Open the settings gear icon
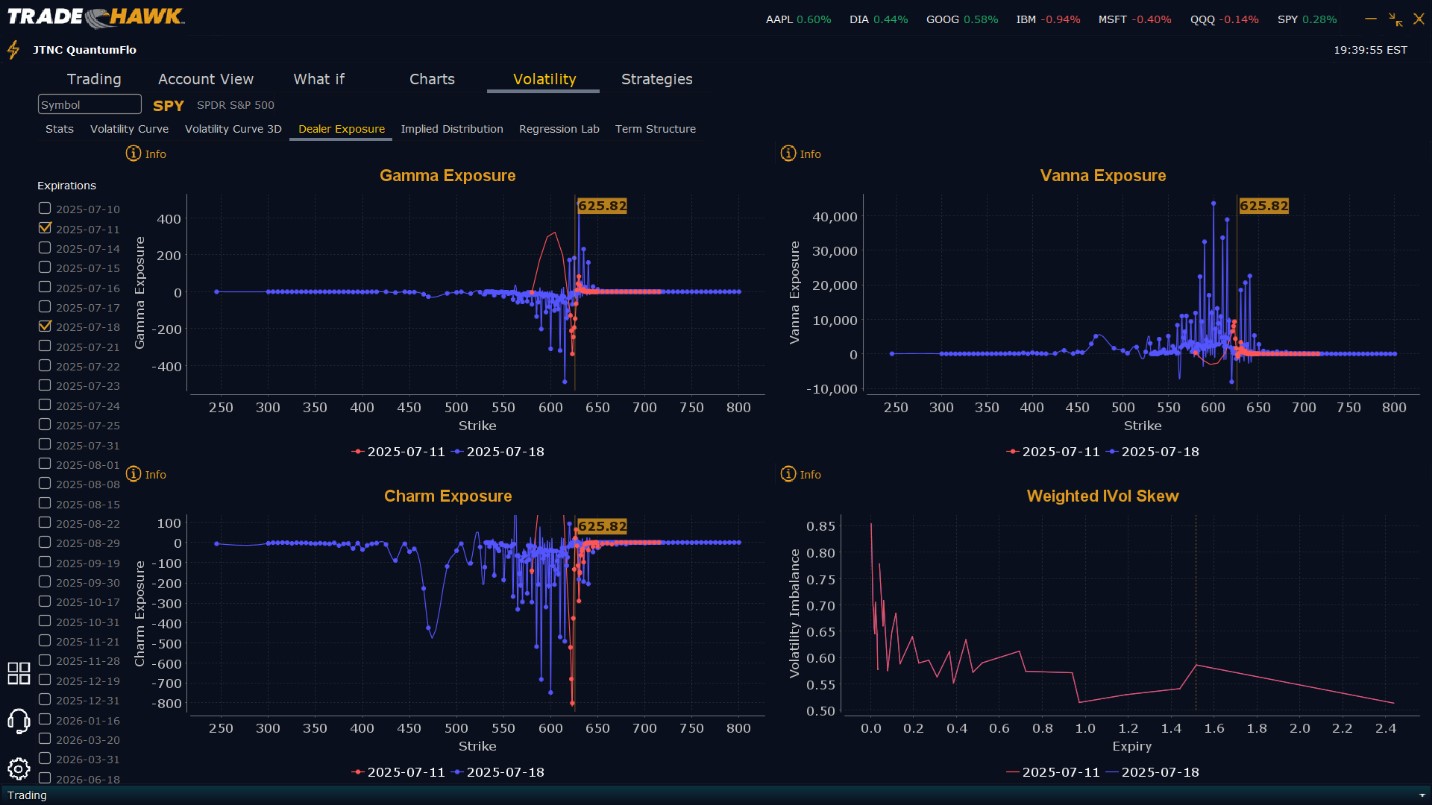 click(18, 768)
